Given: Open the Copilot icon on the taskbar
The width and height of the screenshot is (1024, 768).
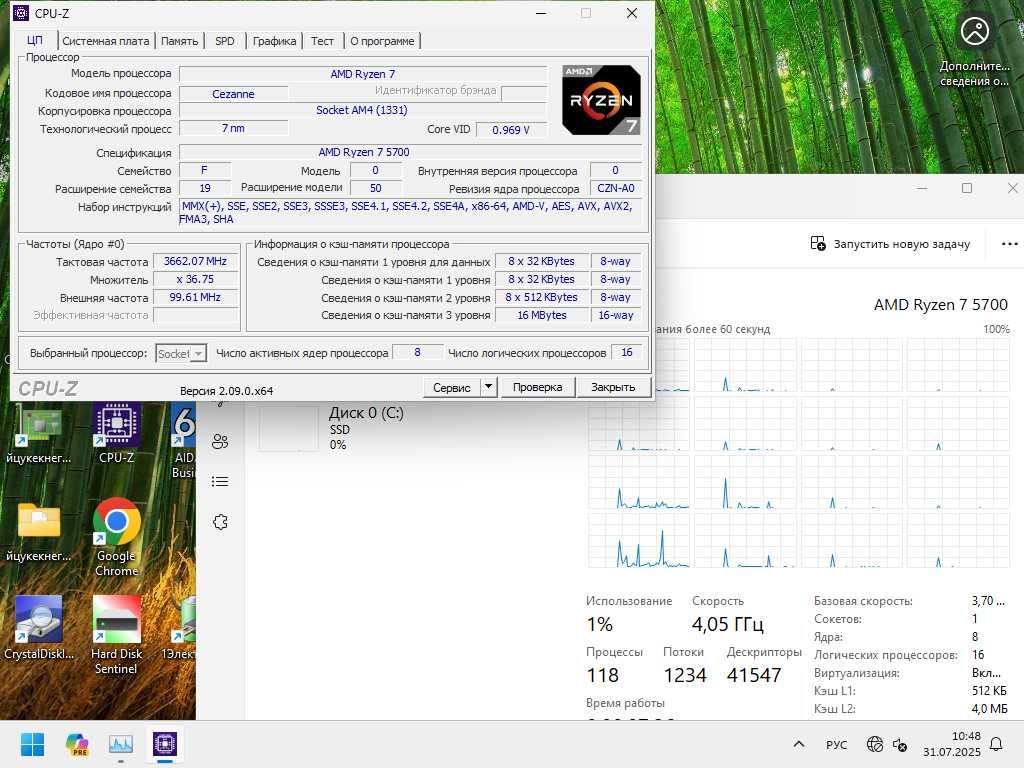Looking at the screenshot, I should tap(77, 744).
